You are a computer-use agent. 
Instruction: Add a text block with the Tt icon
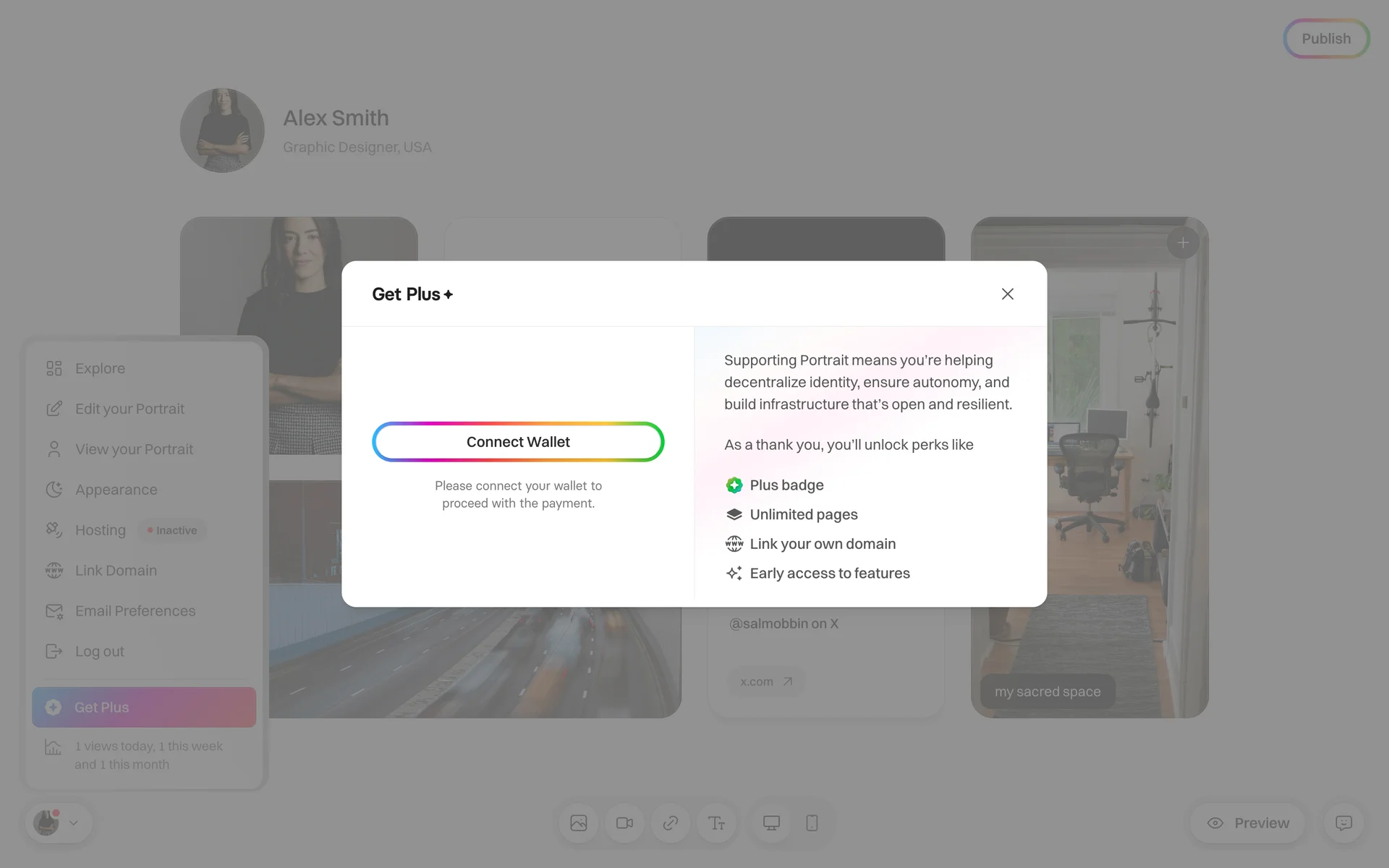[716, 823]
